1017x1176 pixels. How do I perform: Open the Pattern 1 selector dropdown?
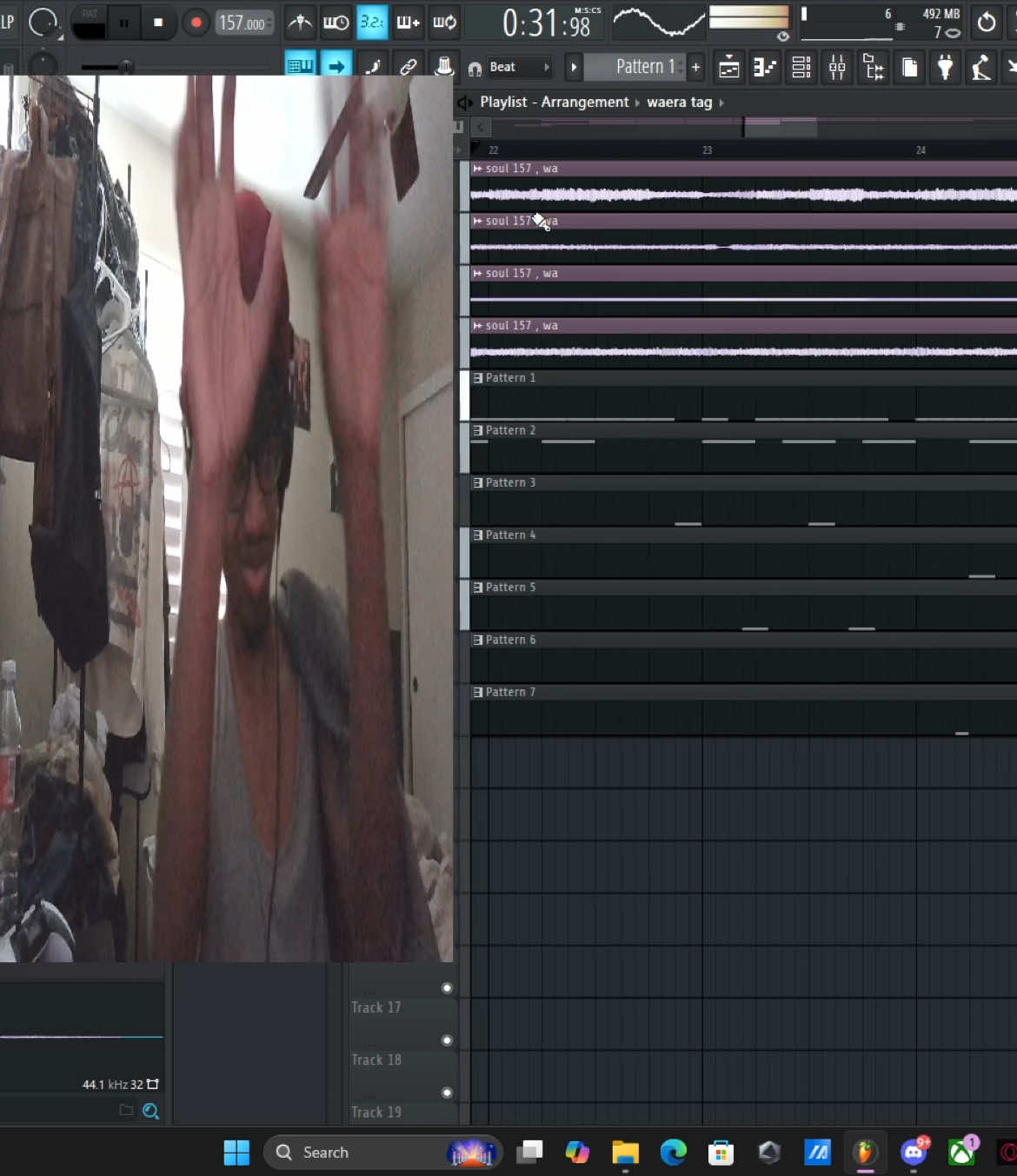(x=635, y=67)
